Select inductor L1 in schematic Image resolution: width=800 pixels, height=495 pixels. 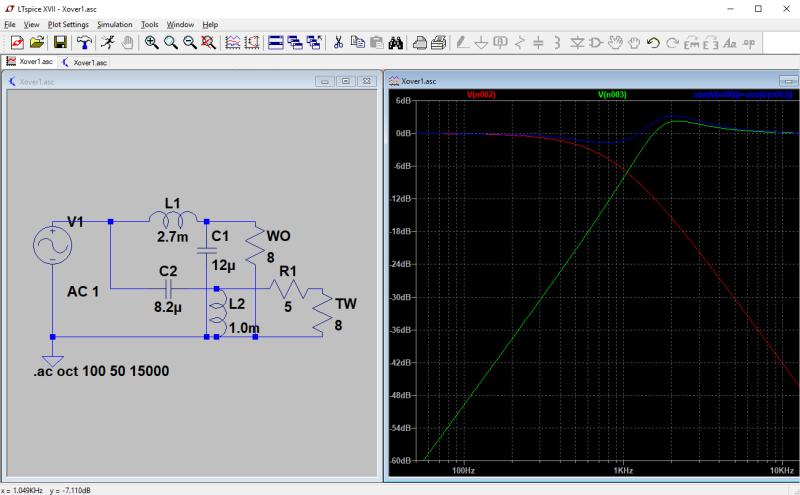tap(172, 219)
